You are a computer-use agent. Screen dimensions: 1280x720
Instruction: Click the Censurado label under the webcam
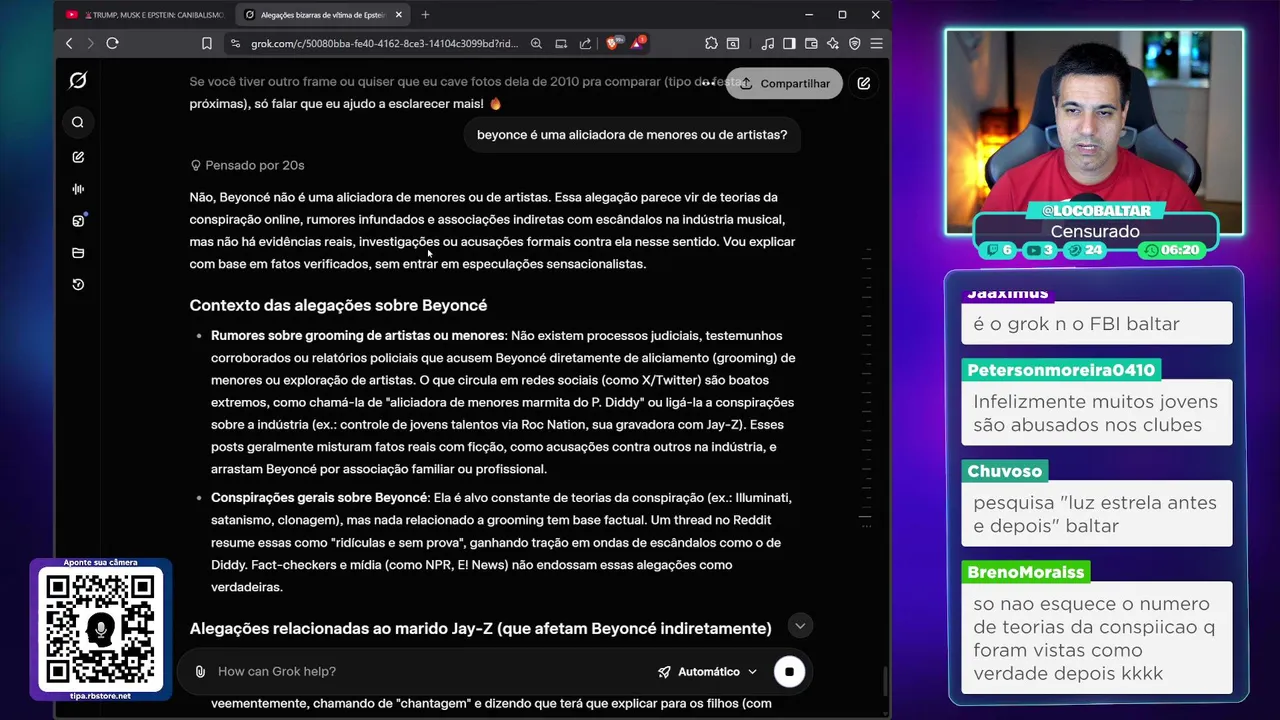(x=1095, y=232)
